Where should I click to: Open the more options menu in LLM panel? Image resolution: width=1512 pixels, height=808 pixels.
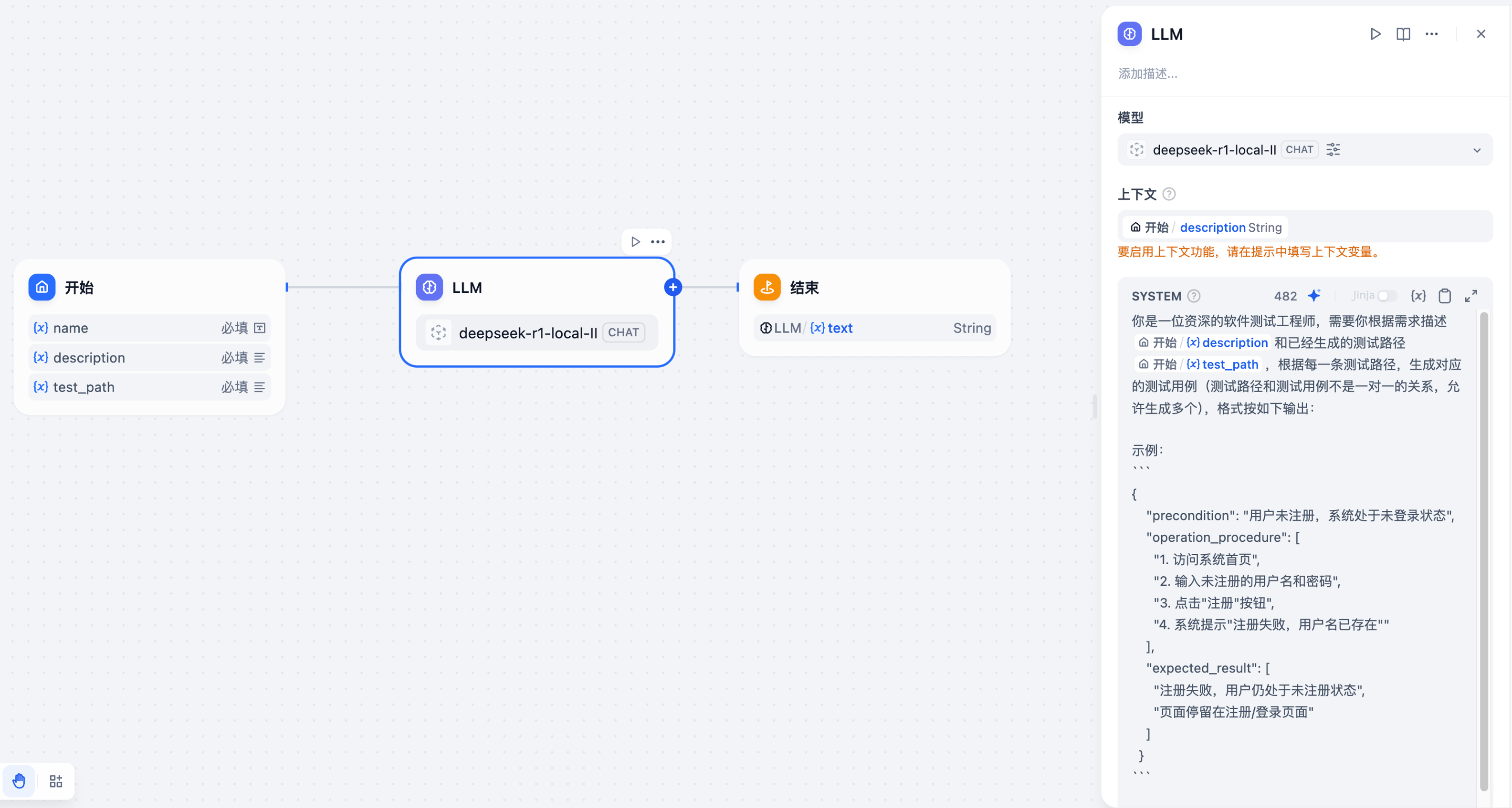click(x=1432, y=34)
